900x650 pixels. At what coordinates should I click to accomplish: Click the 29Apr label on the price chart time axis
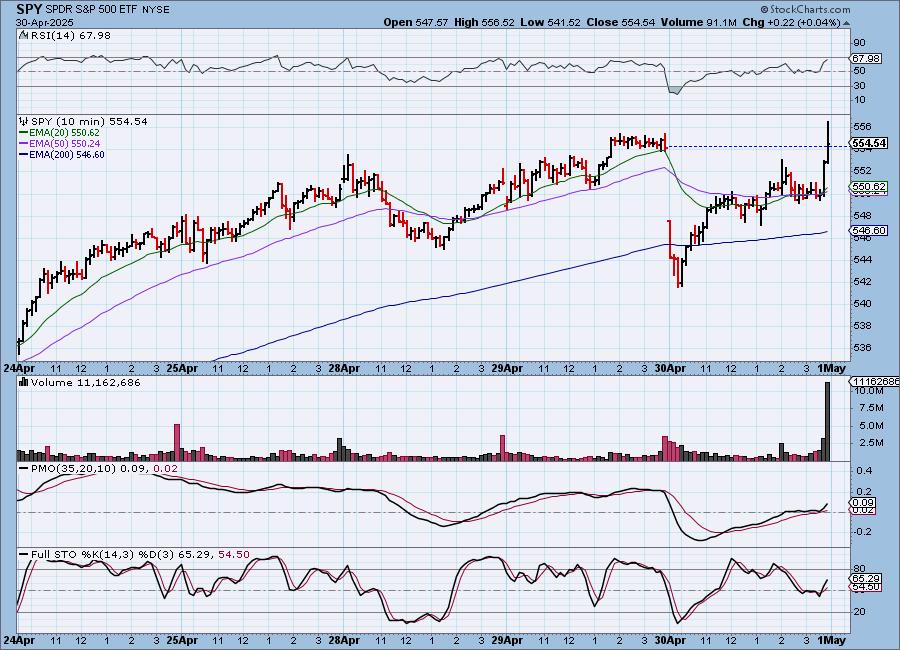point(507,368)
